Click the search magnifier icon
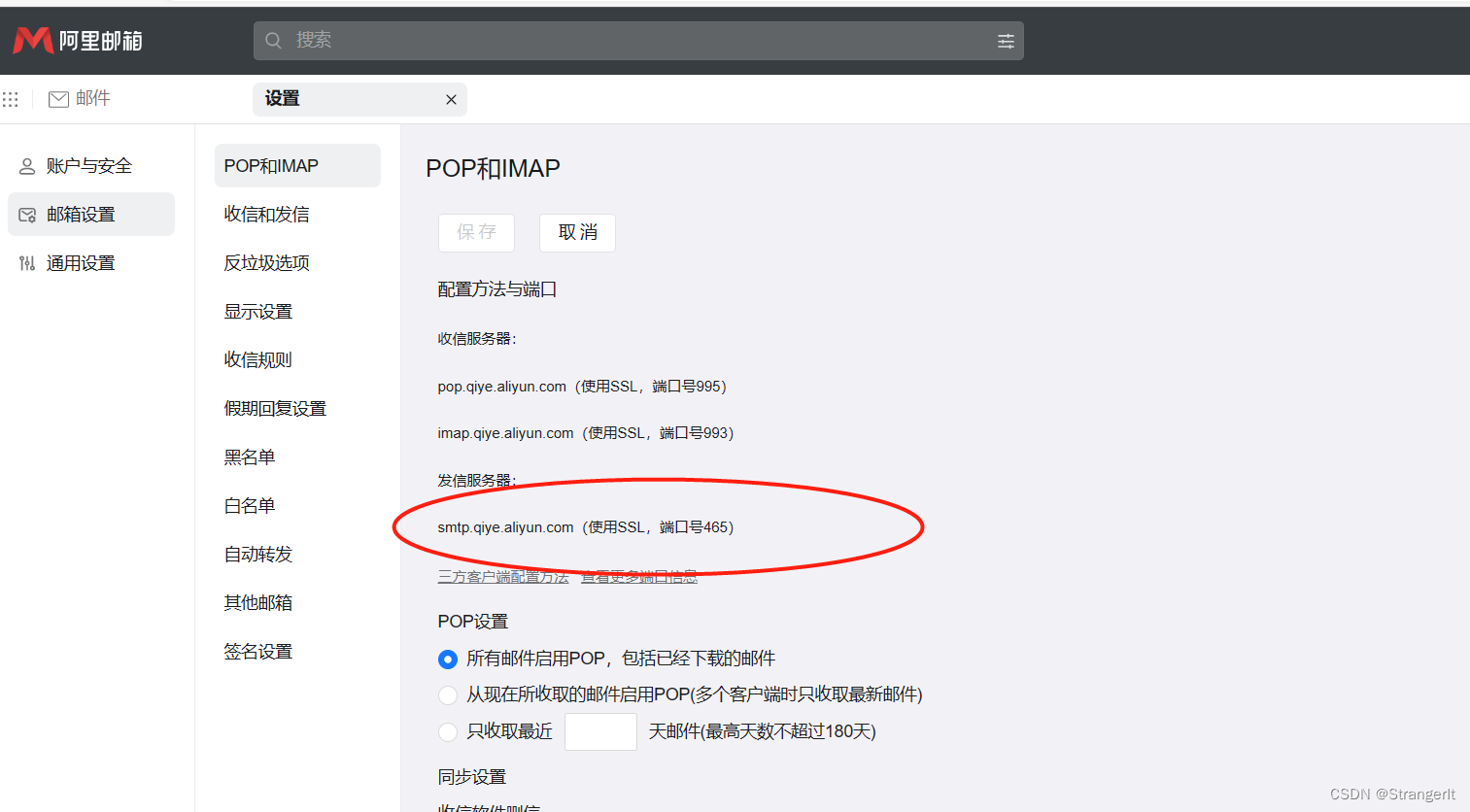This screenshot has width=1470, height=812. click(274, 41)
